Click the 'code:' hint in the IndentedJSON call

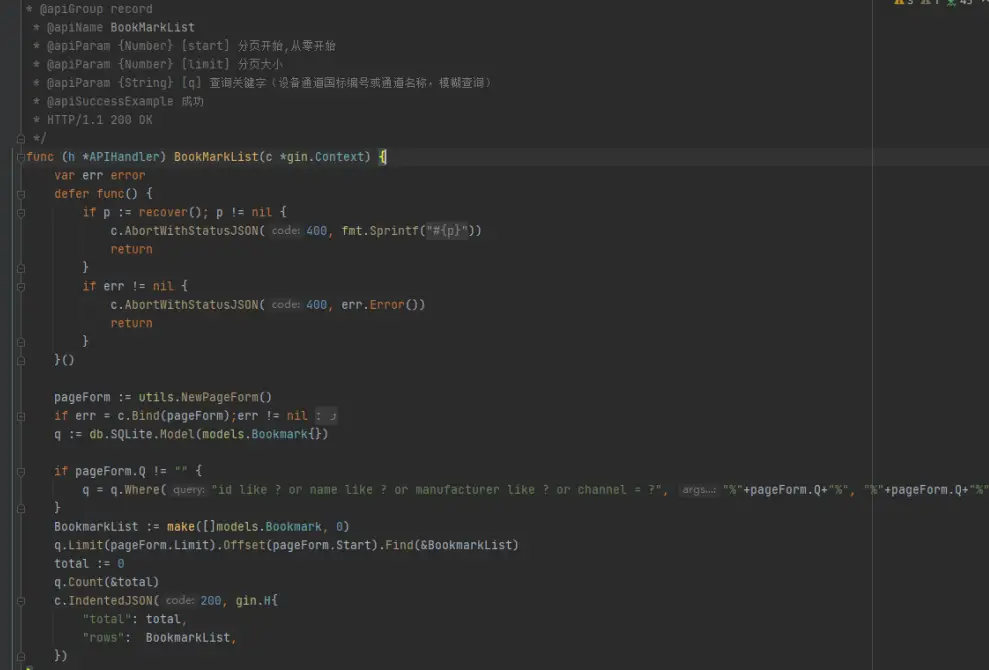(x=180, y=601)
